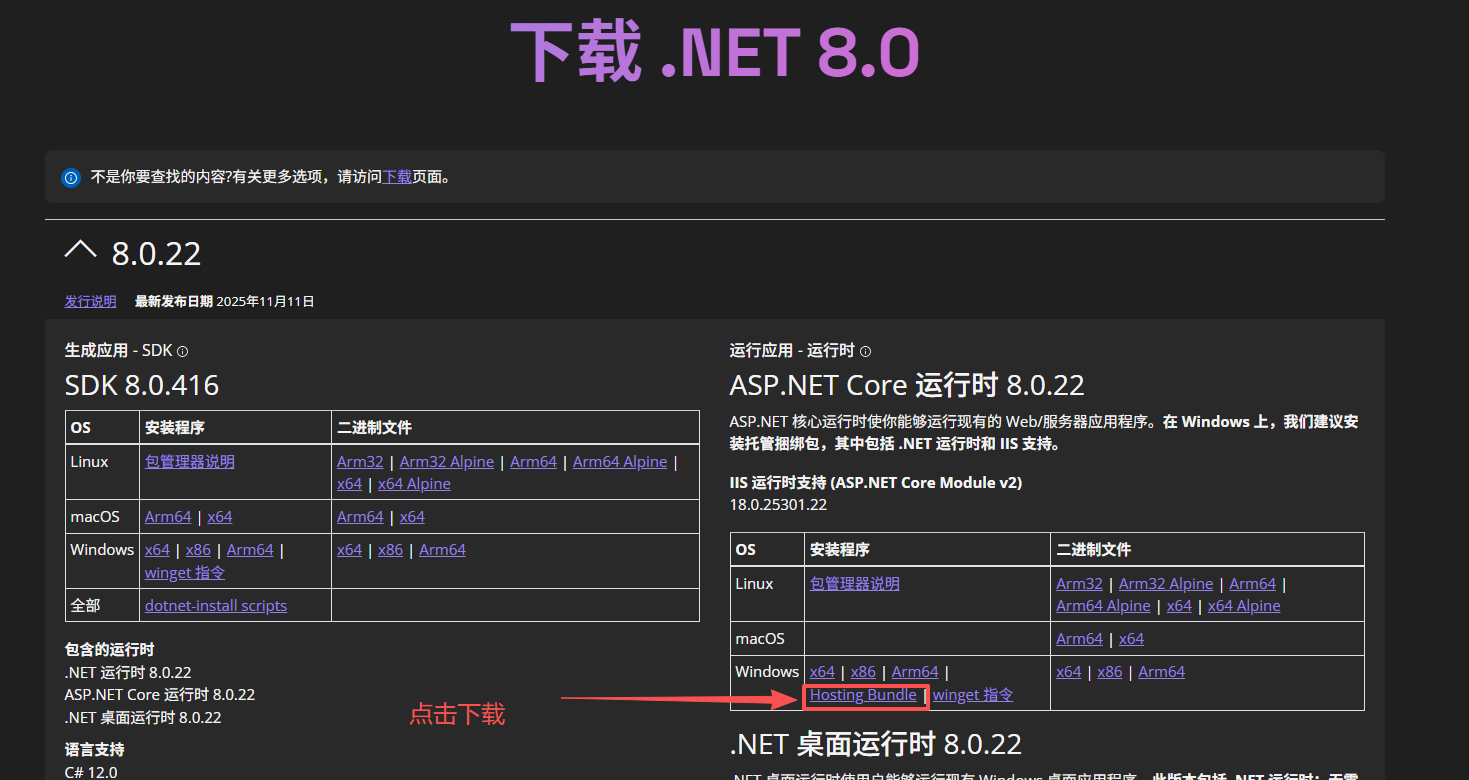
Task: Click the large .NET 桌面运行时 8.0.22 section heading
Action: pos(876,745)
